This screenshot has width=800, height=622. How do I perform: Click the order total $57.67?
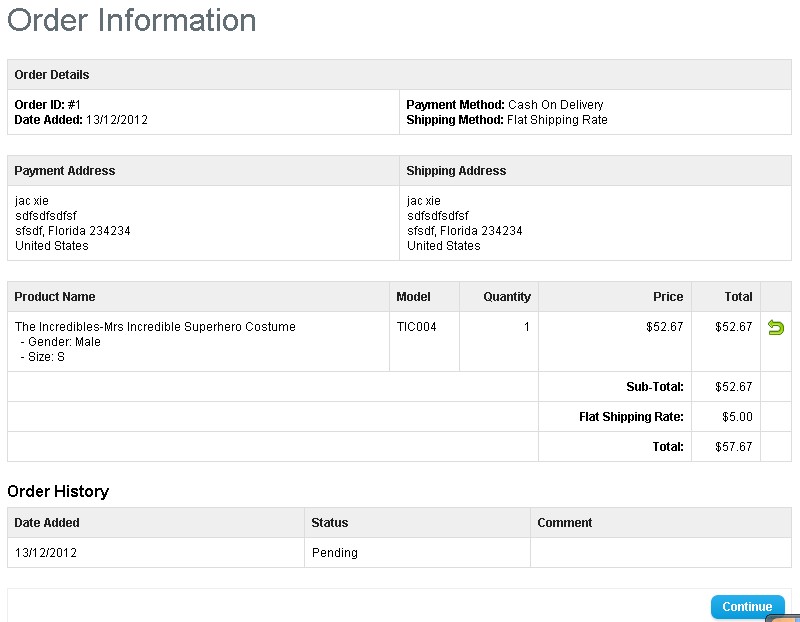tap(734, 447)
